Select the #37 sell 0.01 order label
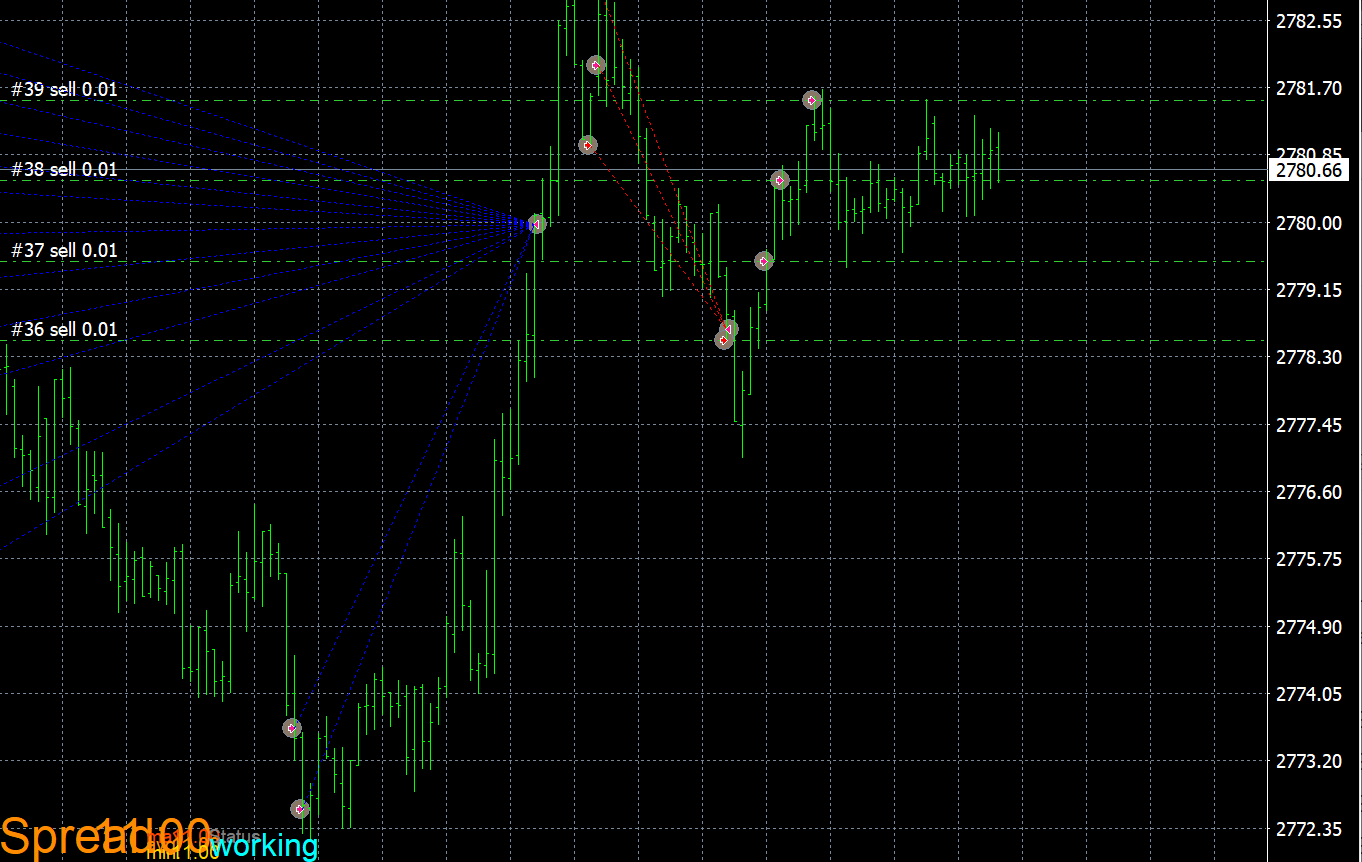Image resolution: width=1362 pixels, height=862 pixels. click(x=64, y=250)
